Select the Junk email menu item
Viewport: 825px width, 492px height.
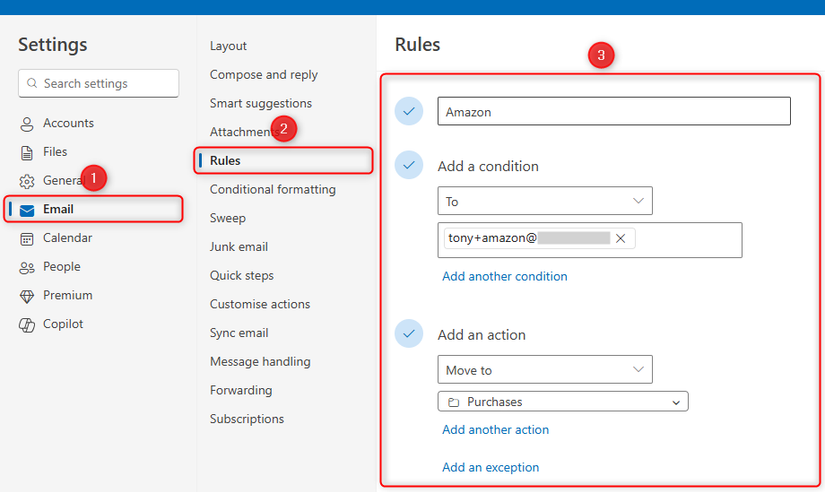coord(239,247)
